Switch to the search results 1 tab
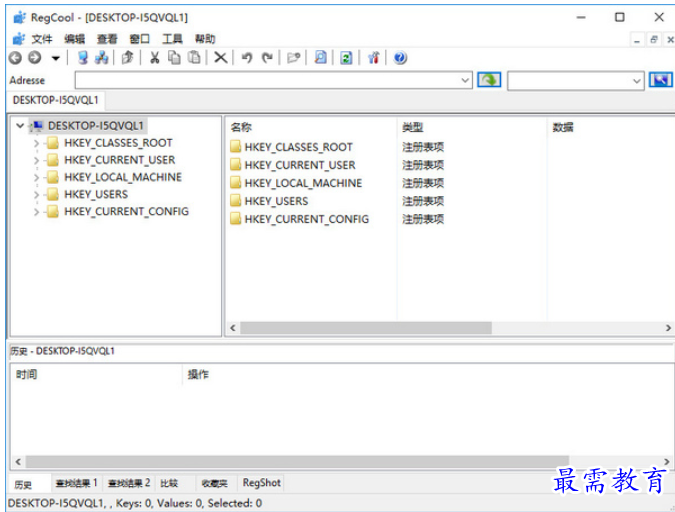 pyautogui.click(x=76, y=483)
